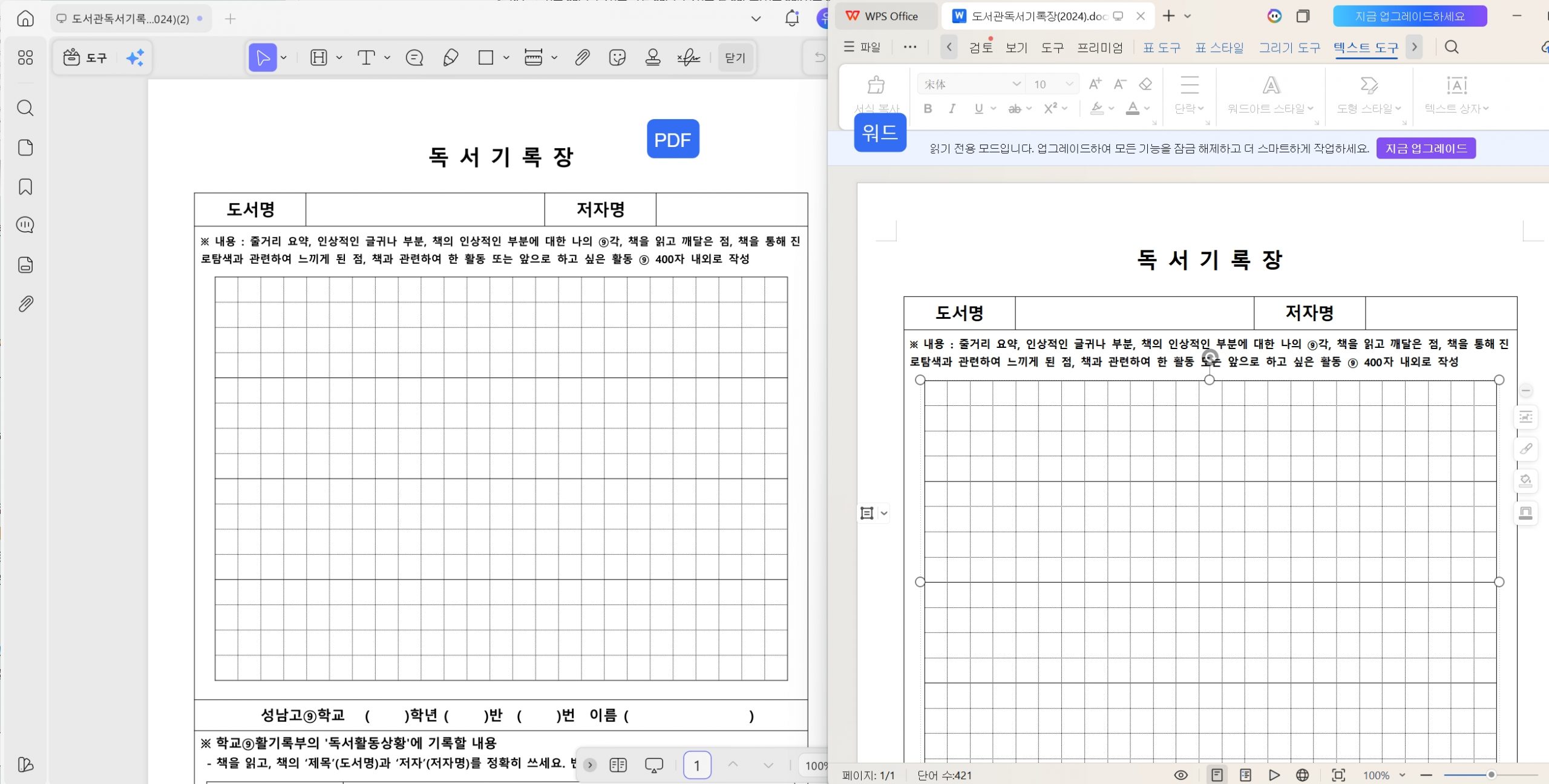The height and width of the screenshot is (784, 1549).
Task: Select the arrow cursor tool in PDF toolbar
Action: [263, 57]
